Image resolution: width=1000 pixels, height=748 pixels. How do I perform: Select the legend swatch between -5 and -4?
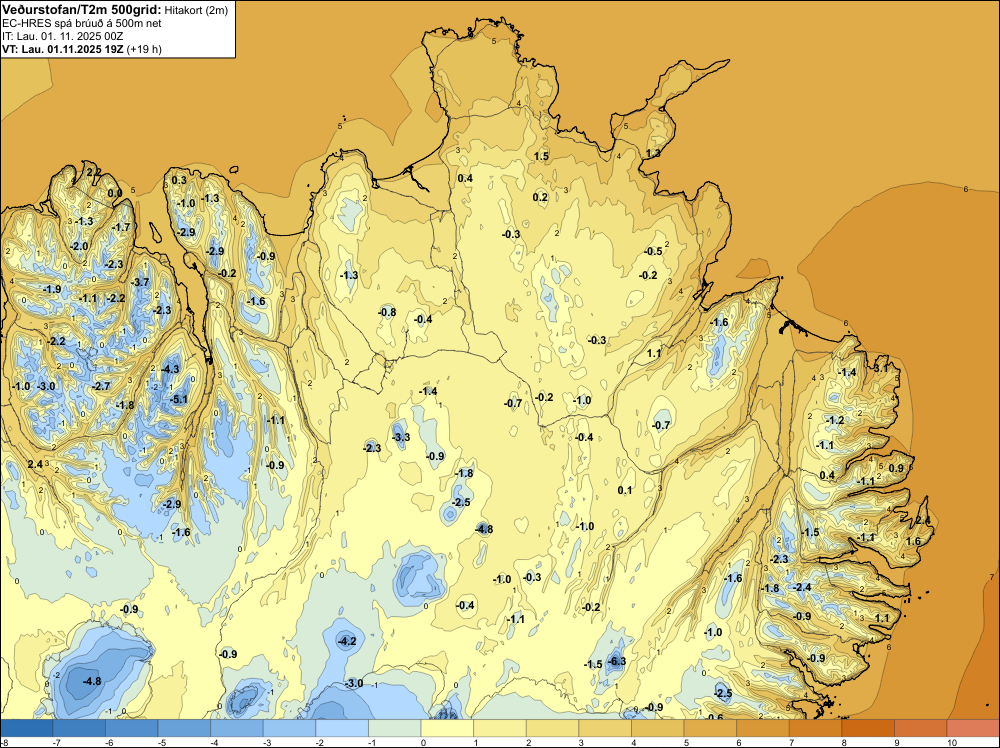click(x=184, y=728)
